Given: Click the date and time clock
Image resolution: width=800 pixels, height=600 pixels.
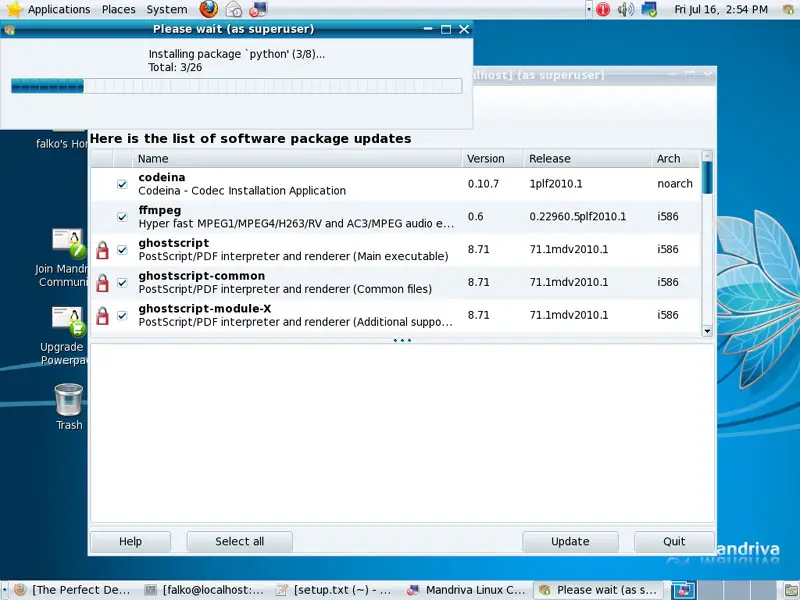Looking at the screenshot, I should point(720,9).
